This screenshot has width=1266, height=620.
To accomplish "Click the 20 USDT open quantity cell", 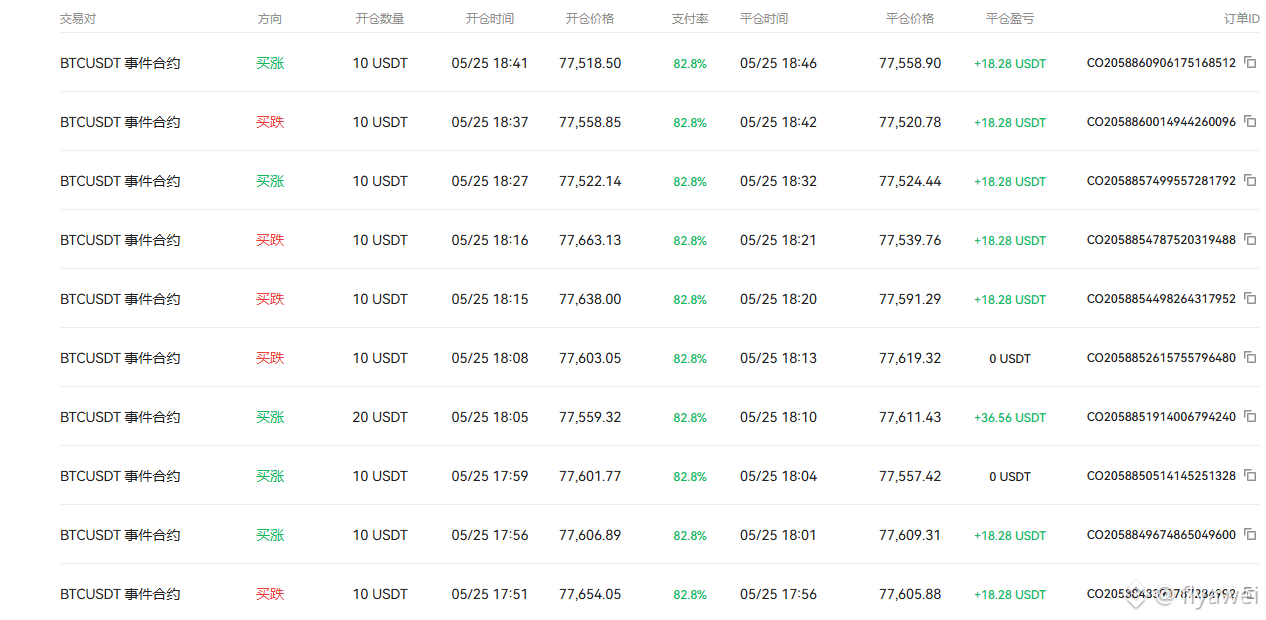I will tap(380, 417).
